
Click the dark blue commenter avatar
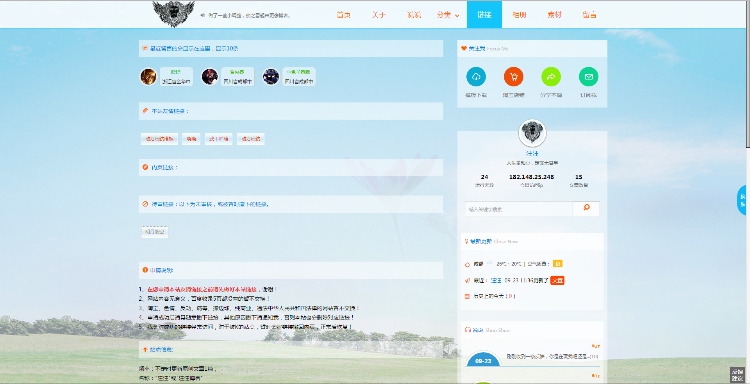point(271,77)
